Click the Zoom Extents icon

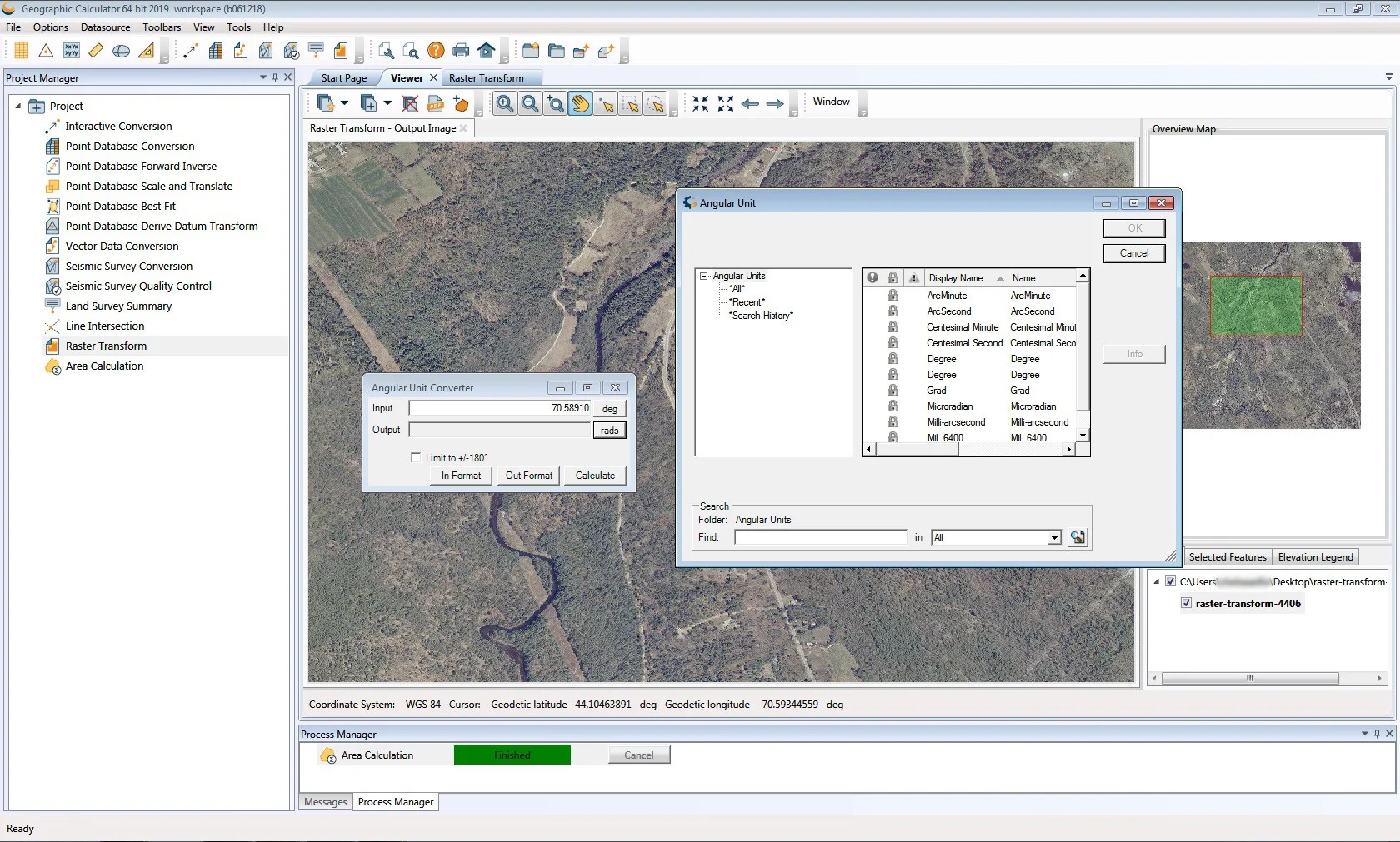click(726, 104)
